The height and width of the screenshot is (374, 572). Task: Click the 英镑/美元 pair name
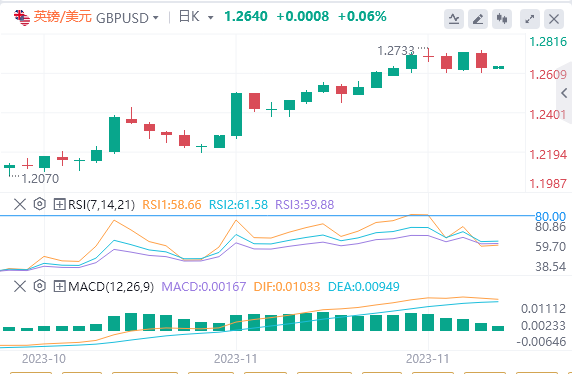point(62,17)
